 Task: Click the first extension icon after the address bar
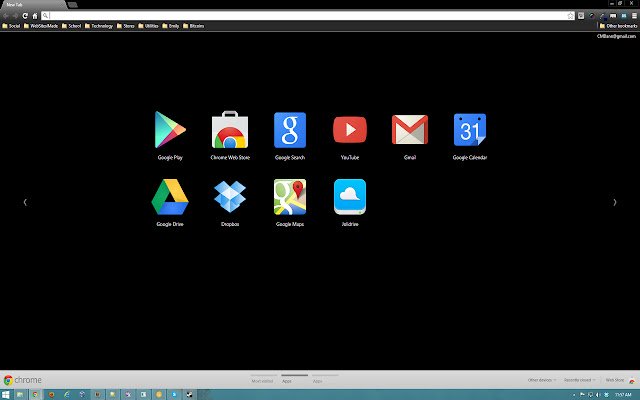(x=581, y=16)
